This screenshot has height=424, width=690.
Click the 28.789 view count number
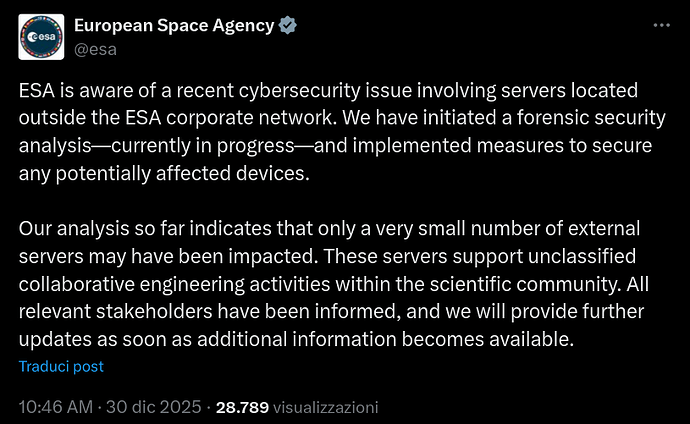pyautogui.click(x=241, y=407)
